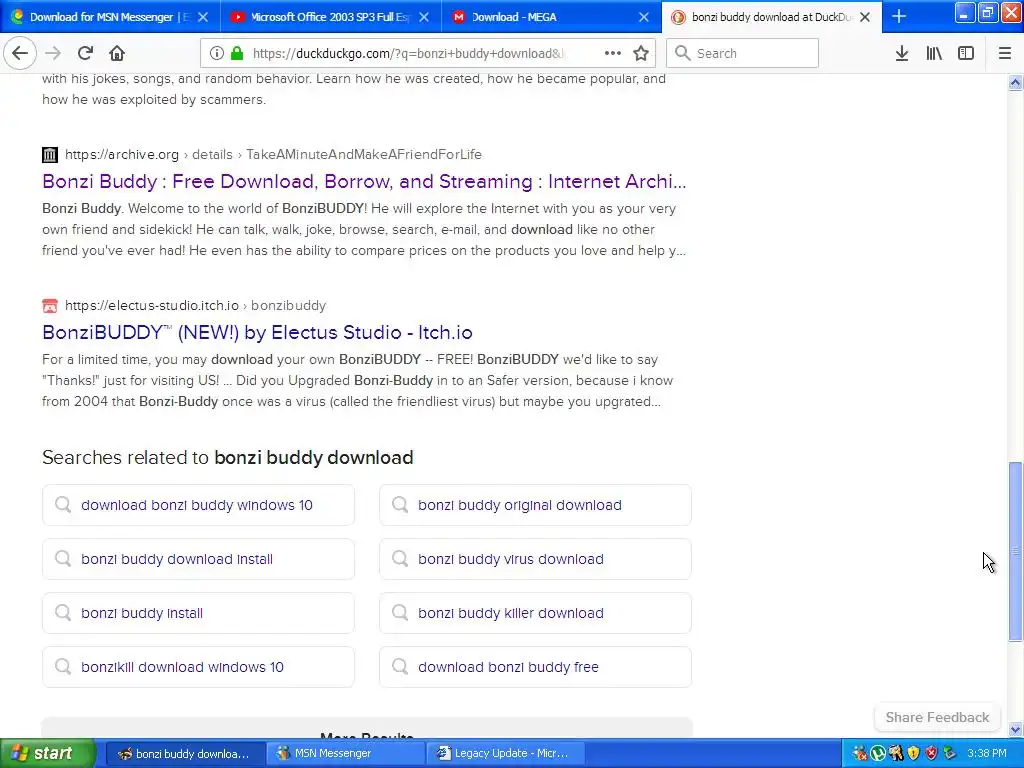
Task: Click the Share Feedback button
Action: (937, 717)
